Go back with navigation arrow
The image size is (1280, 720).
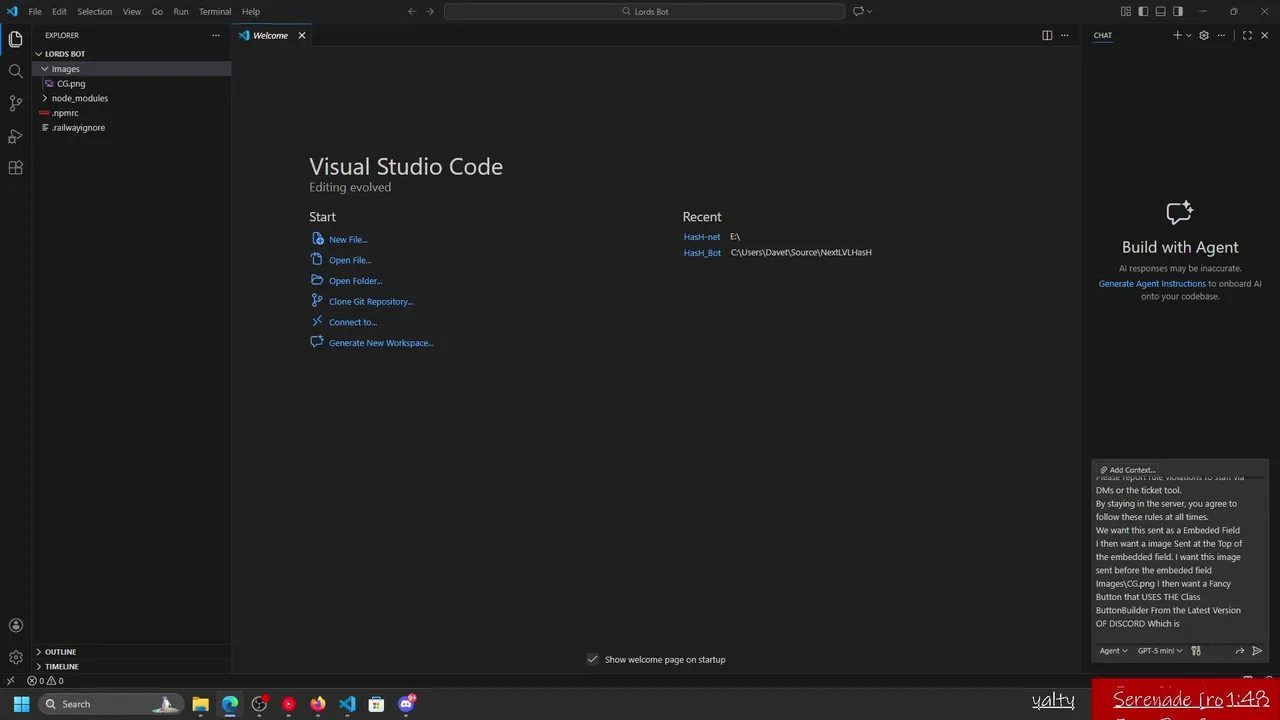[412, 11]
